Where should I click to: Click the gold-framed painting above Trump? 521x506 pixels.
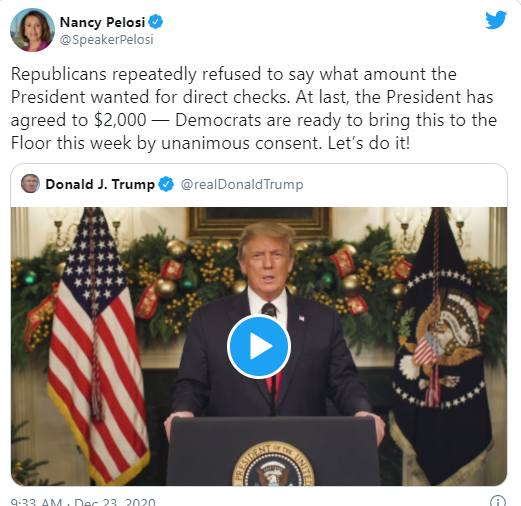tap(259, 222)
